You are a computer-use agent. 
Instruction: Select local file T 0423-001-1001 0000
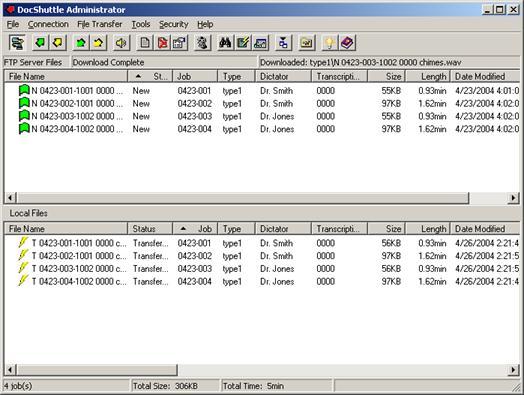point(79,243)
